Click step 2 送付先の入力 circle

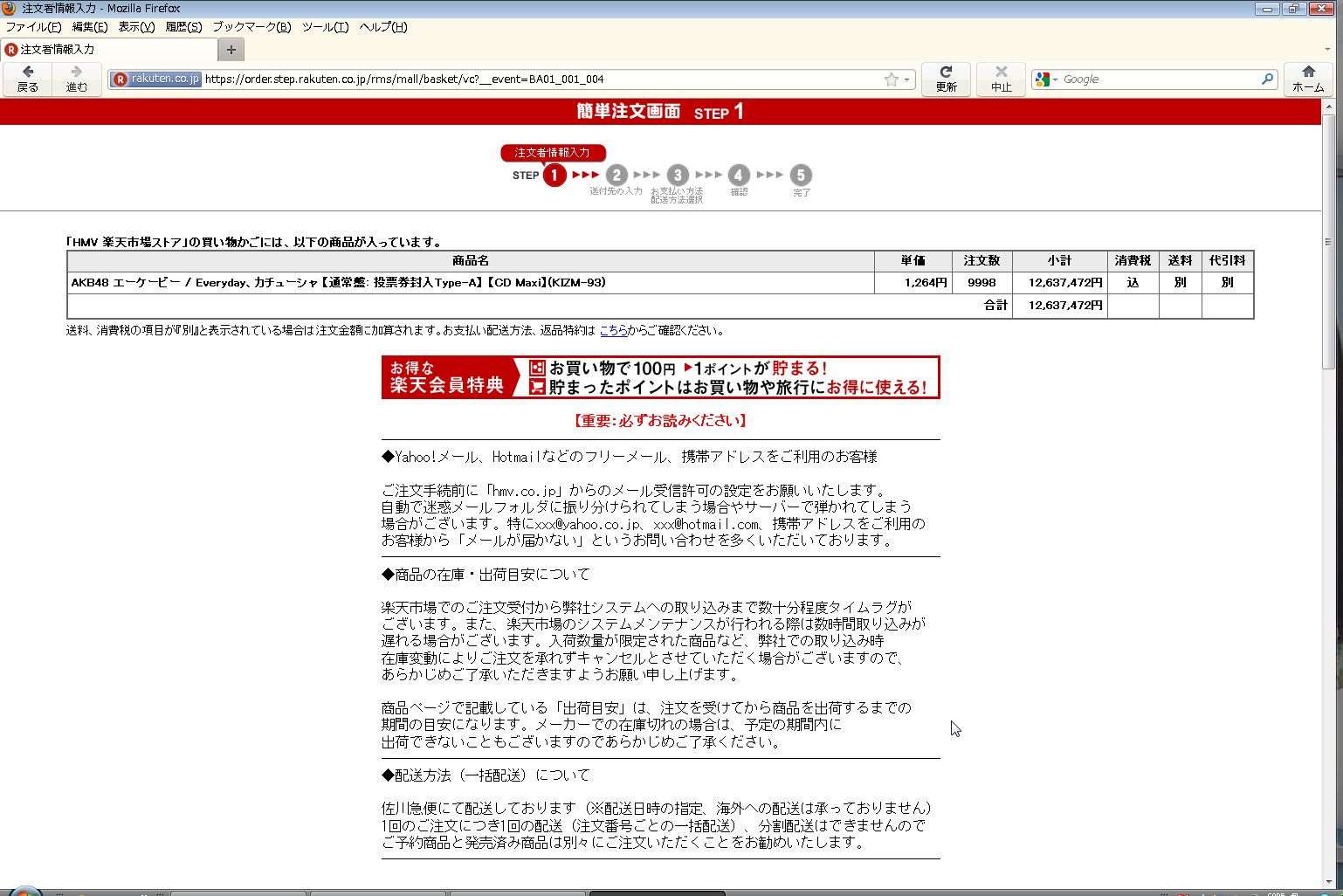[616, 175]
